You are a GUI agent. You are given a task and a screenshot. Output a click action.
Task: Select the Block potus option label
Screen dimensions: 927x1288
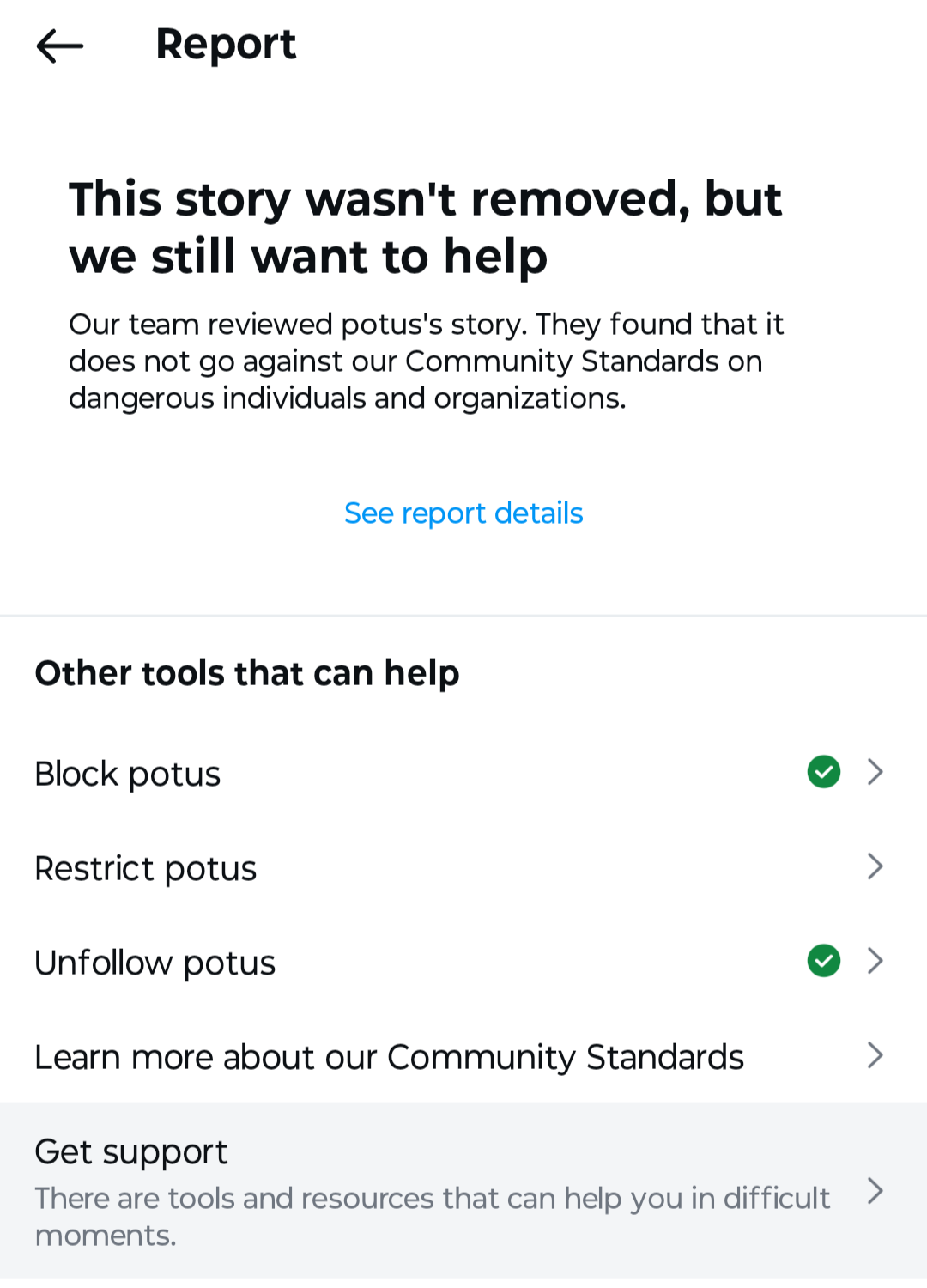(x=128, y=774)
